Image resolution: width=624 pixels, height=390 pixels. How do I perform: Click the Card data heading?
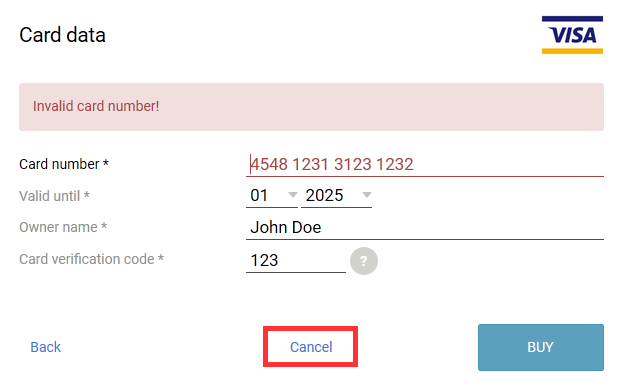coord(62,35)
